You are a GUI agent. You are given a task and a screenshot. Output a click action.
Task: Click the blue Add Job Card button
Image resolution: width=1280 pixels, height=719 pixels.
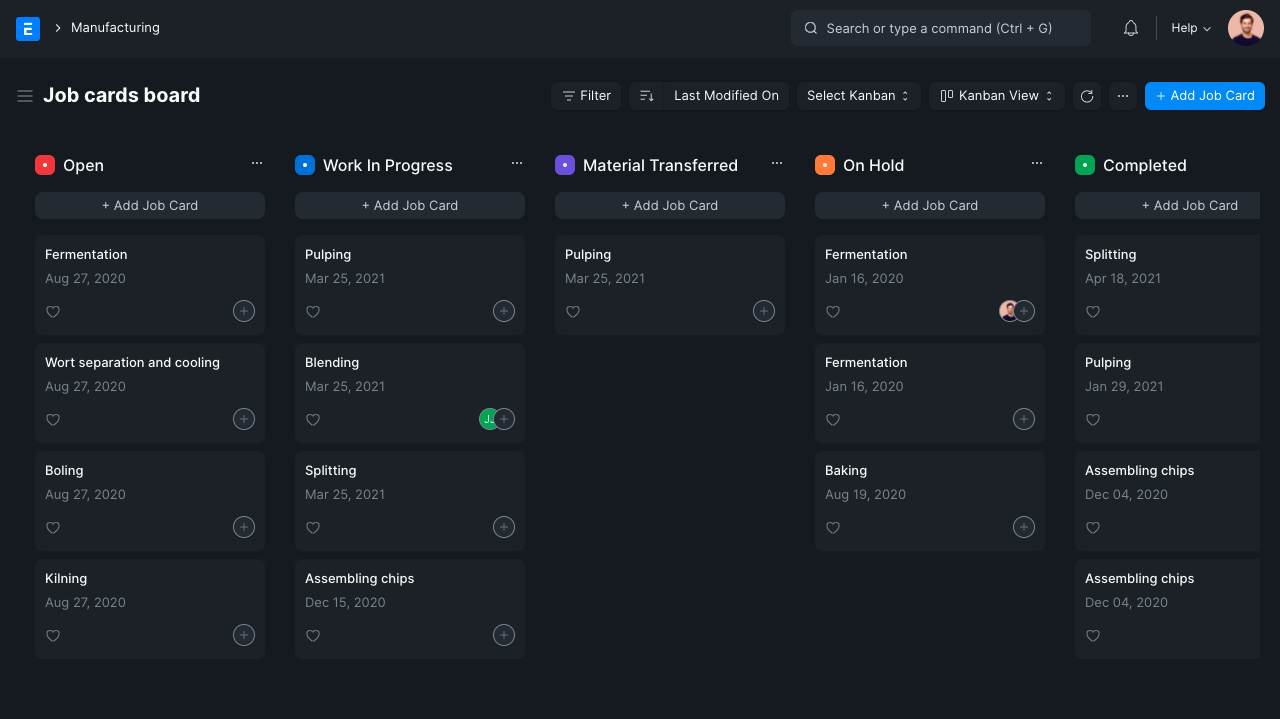click(1204, 95)
